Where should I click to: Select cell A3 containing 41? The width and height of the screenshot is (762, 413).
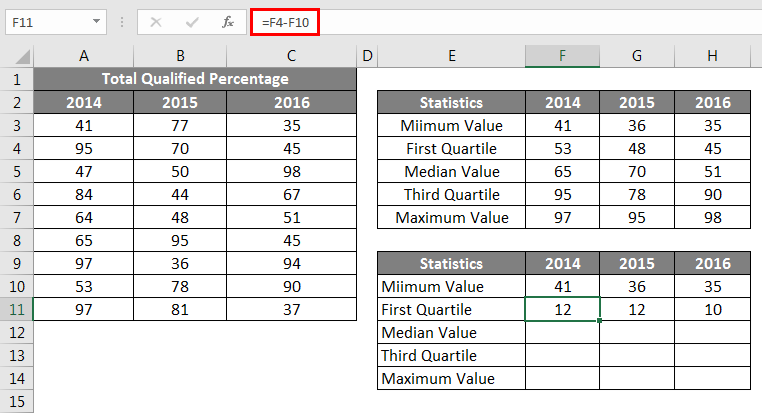click(x=84, y=125)
